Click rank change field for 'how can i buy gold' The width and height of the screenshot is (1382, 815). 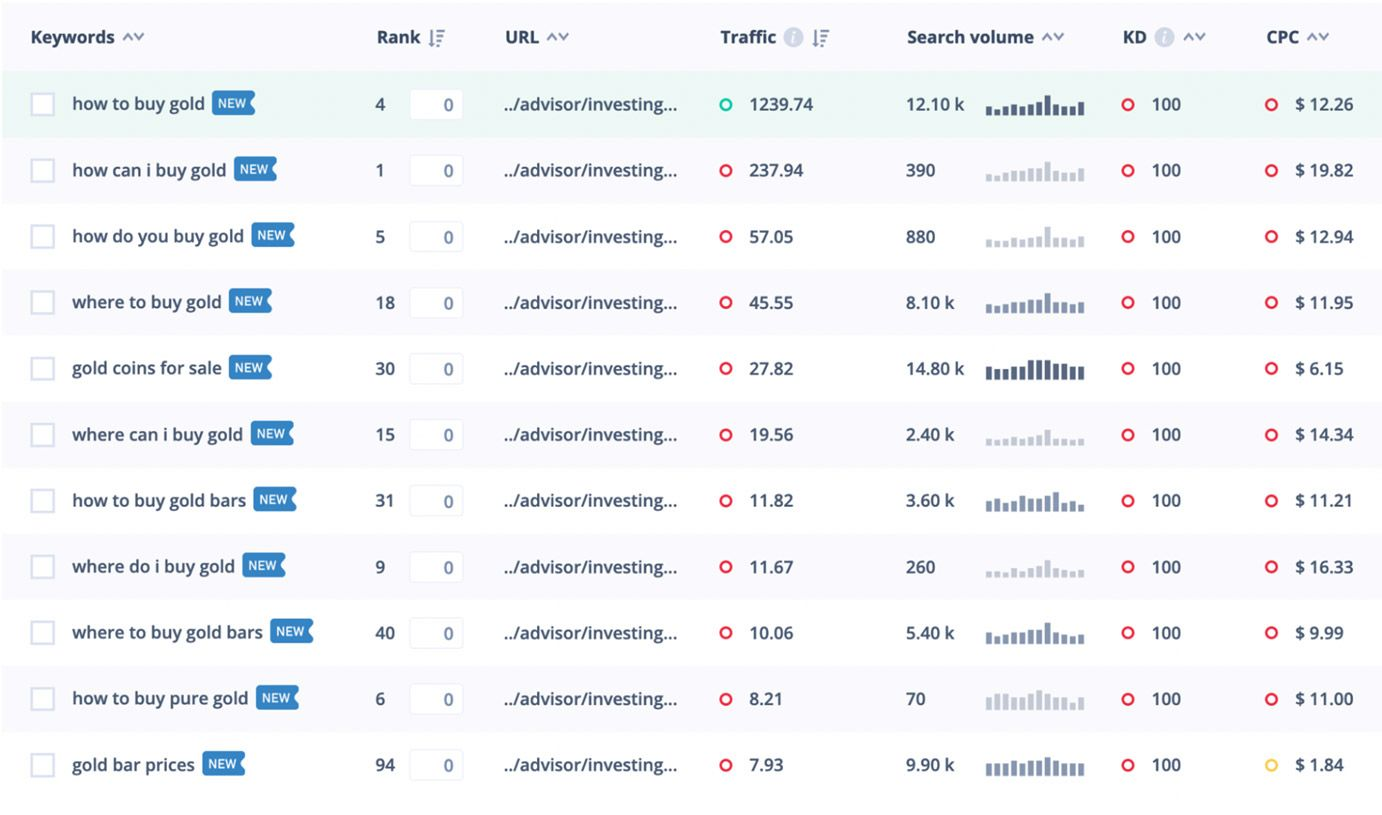click(436, 170)
